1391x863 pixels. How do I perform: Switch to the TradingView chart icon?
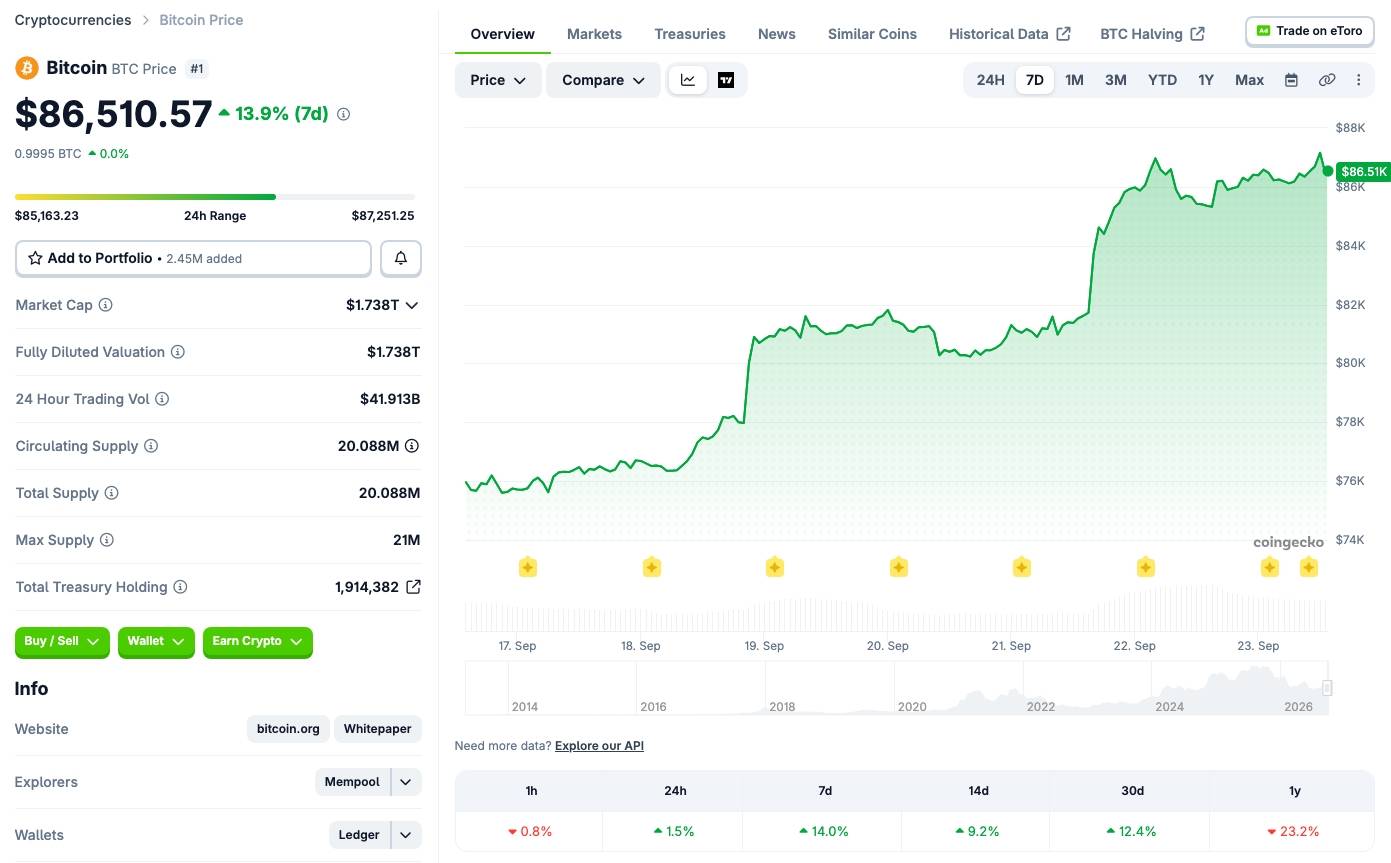pyautogui.click(x=726, y=80)
